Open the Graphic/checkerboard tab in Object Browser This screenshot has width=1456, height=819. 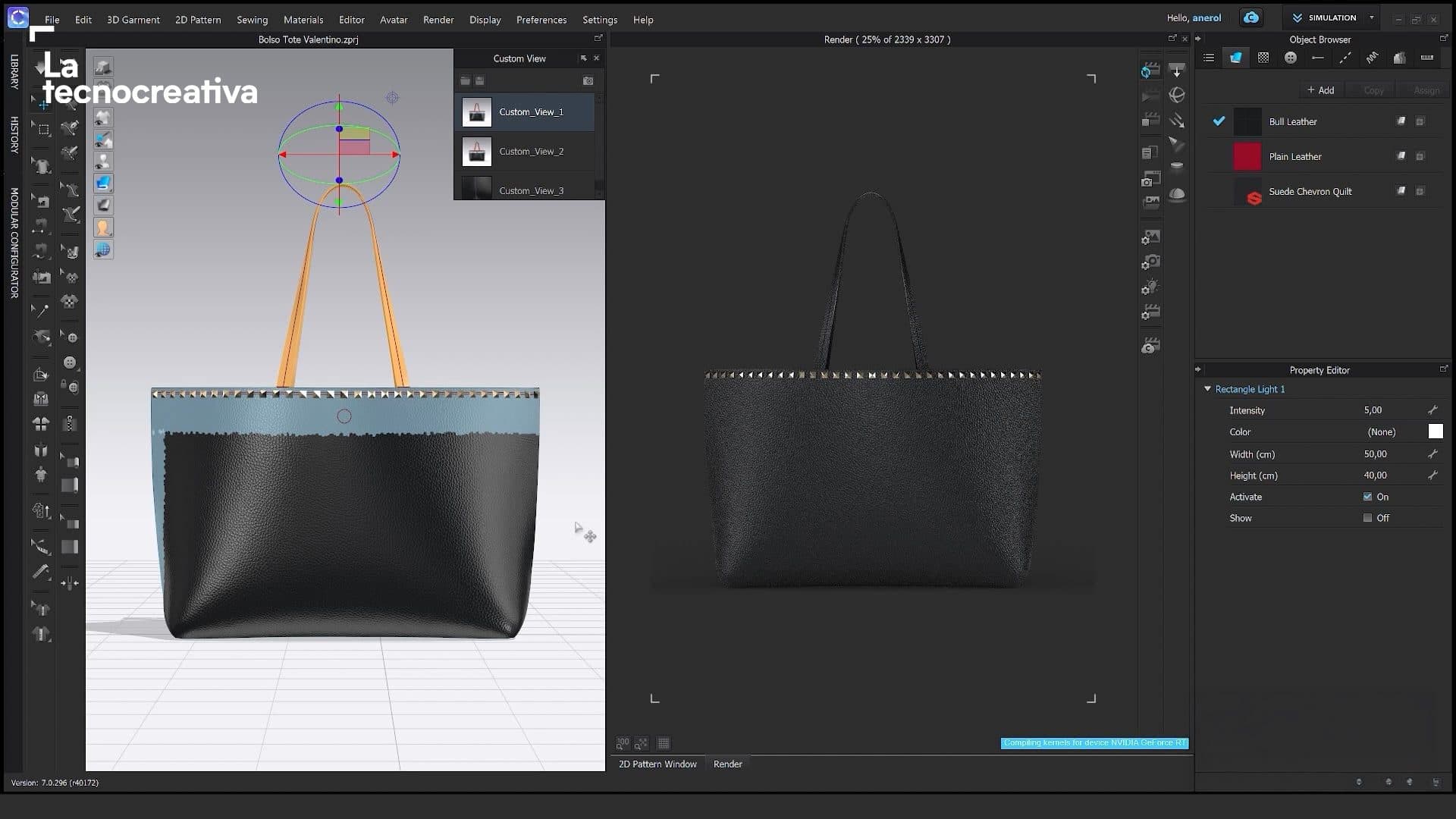(1263, 58)
